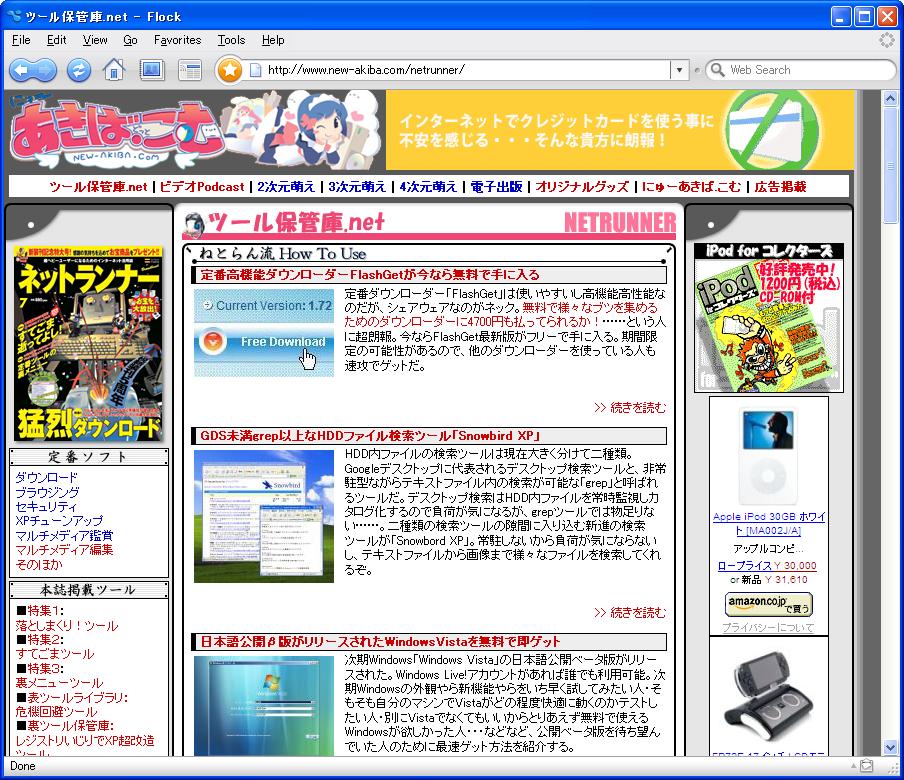This screenshot has height=780, width=904.
Task: Click the Windows Vista screenshot thumbnail
Action: coord(264,706)
